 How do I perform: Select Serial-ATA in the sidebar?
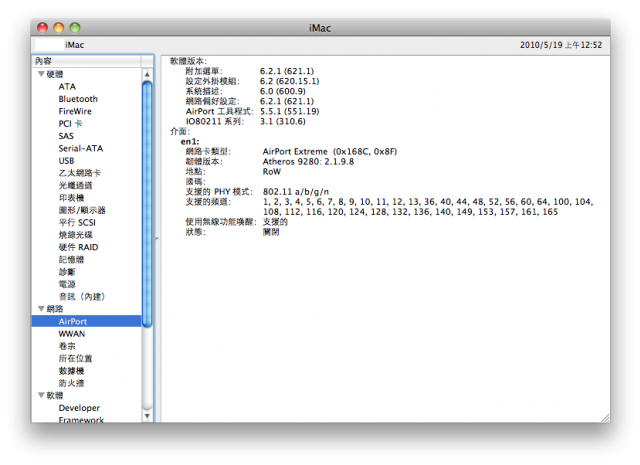tap(80, 148)
